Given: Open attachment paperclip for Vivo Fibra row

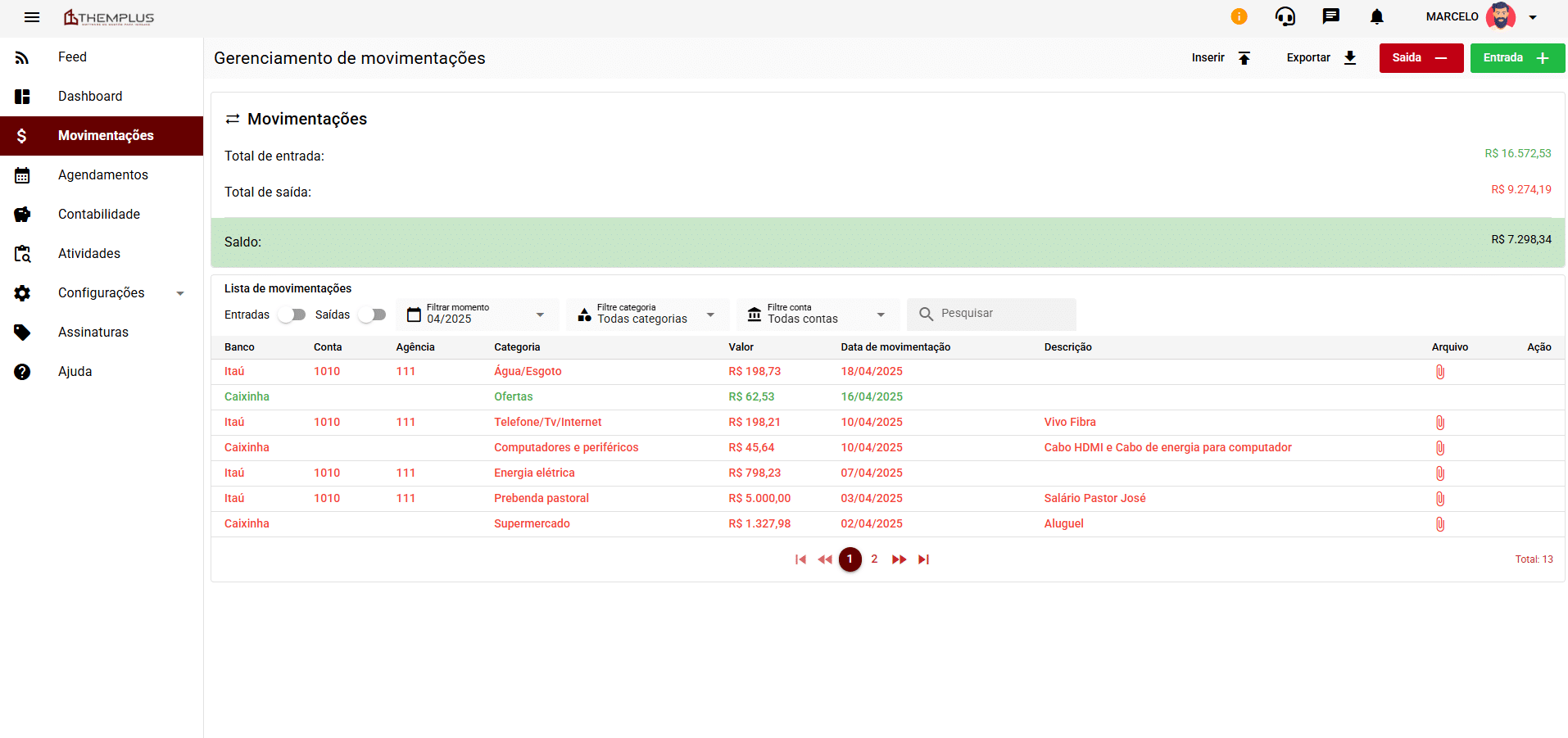Looking at the screenshot, I should 1439,423.
